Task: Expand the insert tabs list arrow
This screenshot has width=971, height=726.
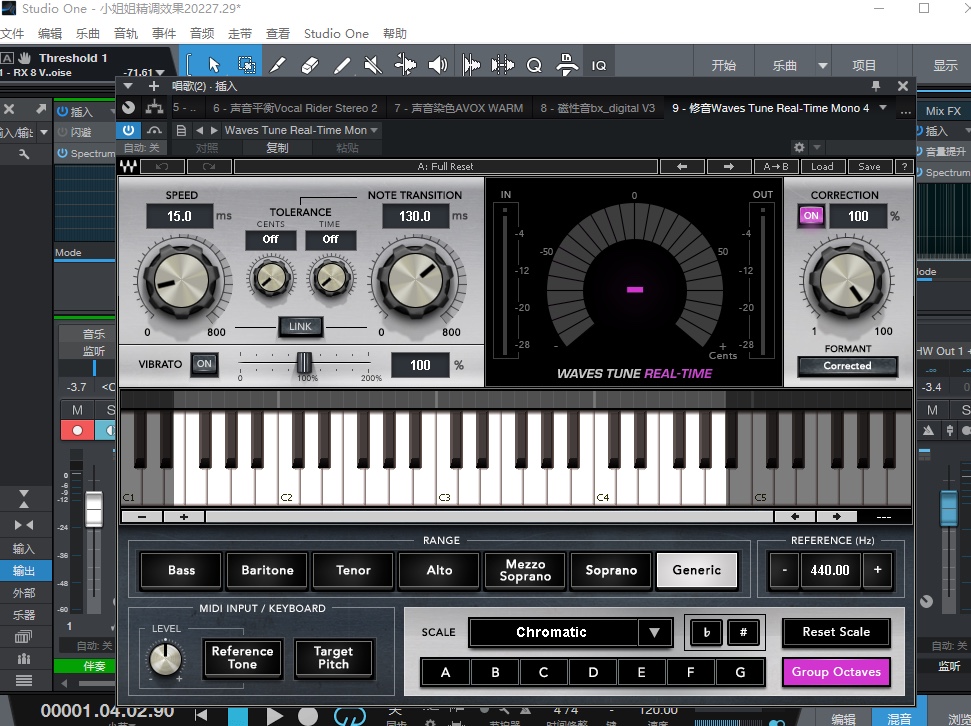Action: pyautogui.click(x=883, y=108)
